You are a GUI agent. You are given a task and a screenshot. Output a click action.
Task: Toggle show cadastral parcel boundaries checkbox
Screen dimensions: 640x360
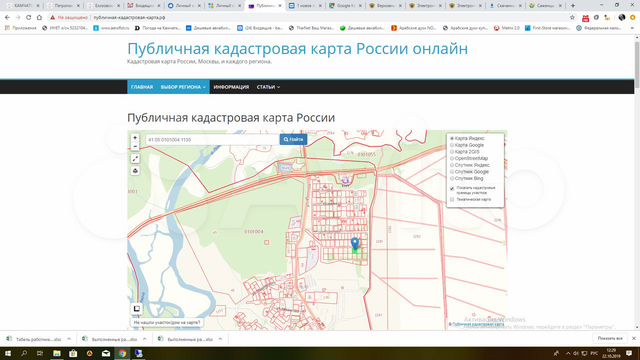pyautogui.click(x=452, y=189)
